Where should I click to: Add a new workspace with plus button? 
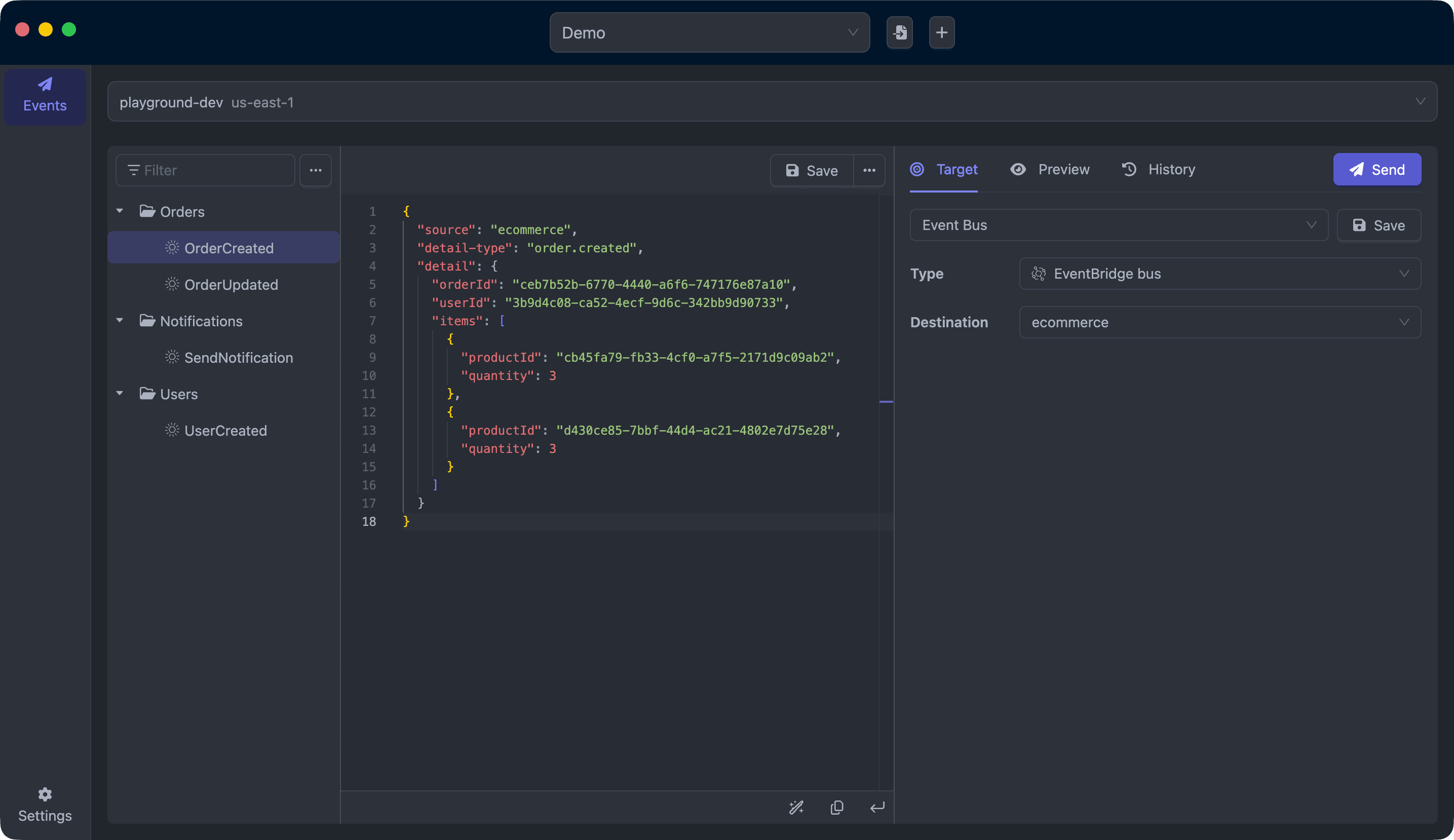[941, 33]
